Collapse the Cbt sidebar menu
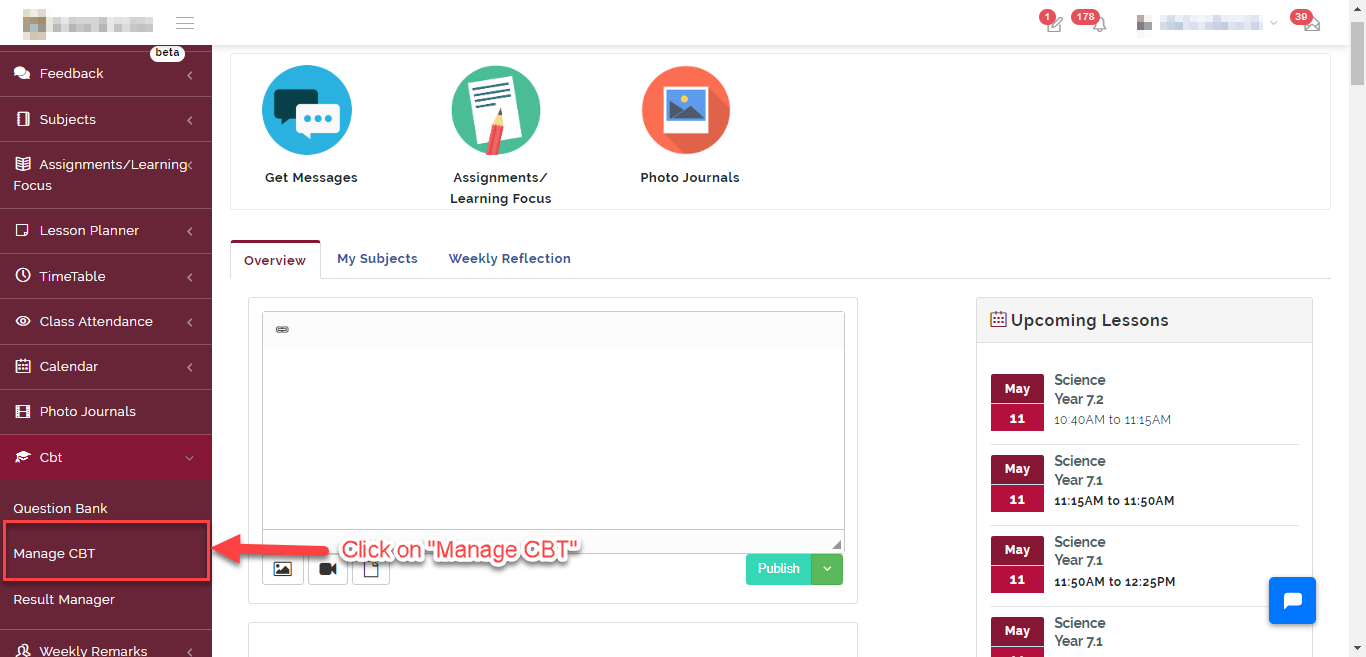Screen dimensions: 1366x657 106,457
